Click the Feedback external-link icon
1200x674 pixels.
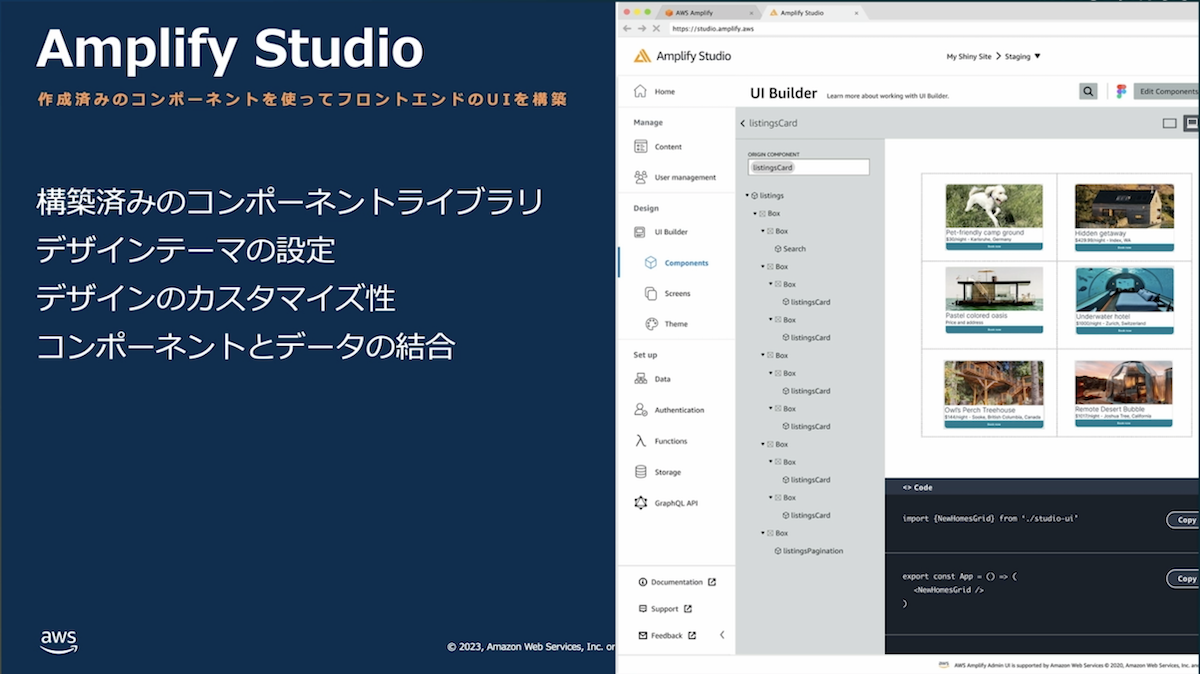point(692,635)
